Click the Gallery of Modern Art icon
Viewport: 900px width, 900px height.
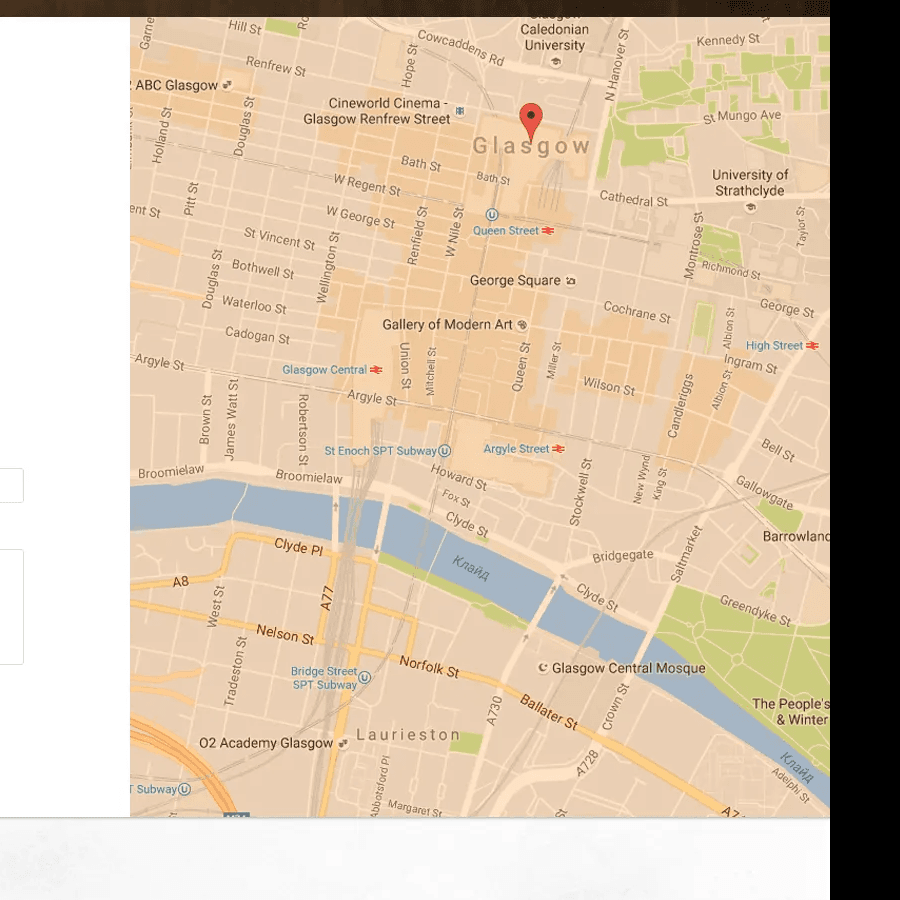click(522, 324)
